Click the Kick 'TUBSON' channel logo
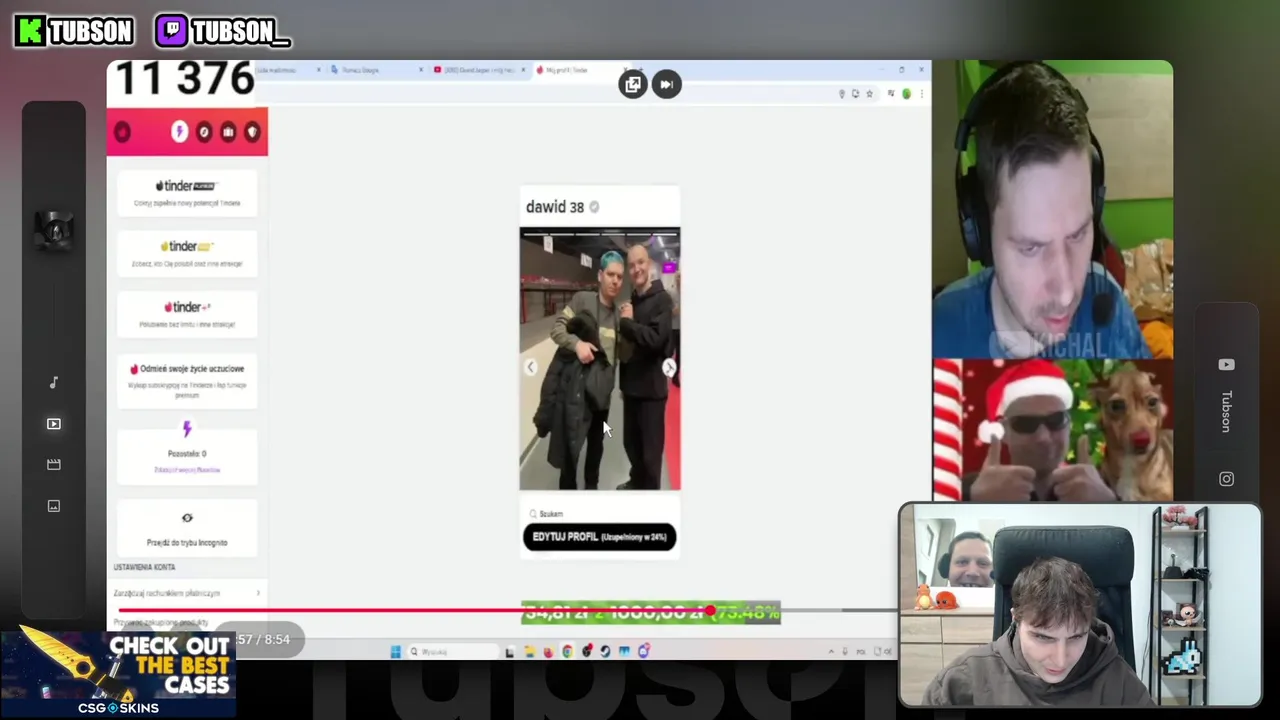The width and height of the screenshot is (1280, 720). coord(74,31)
